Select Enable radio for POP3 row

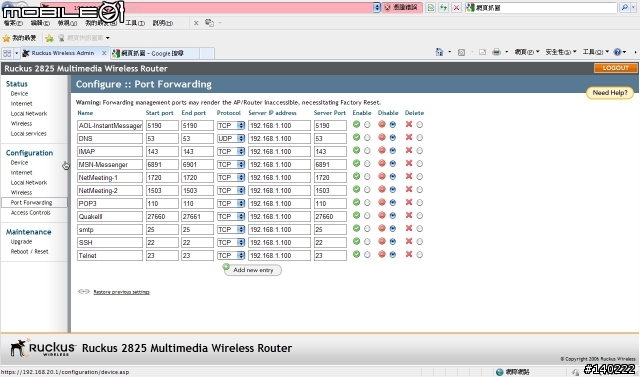point(367,203)
